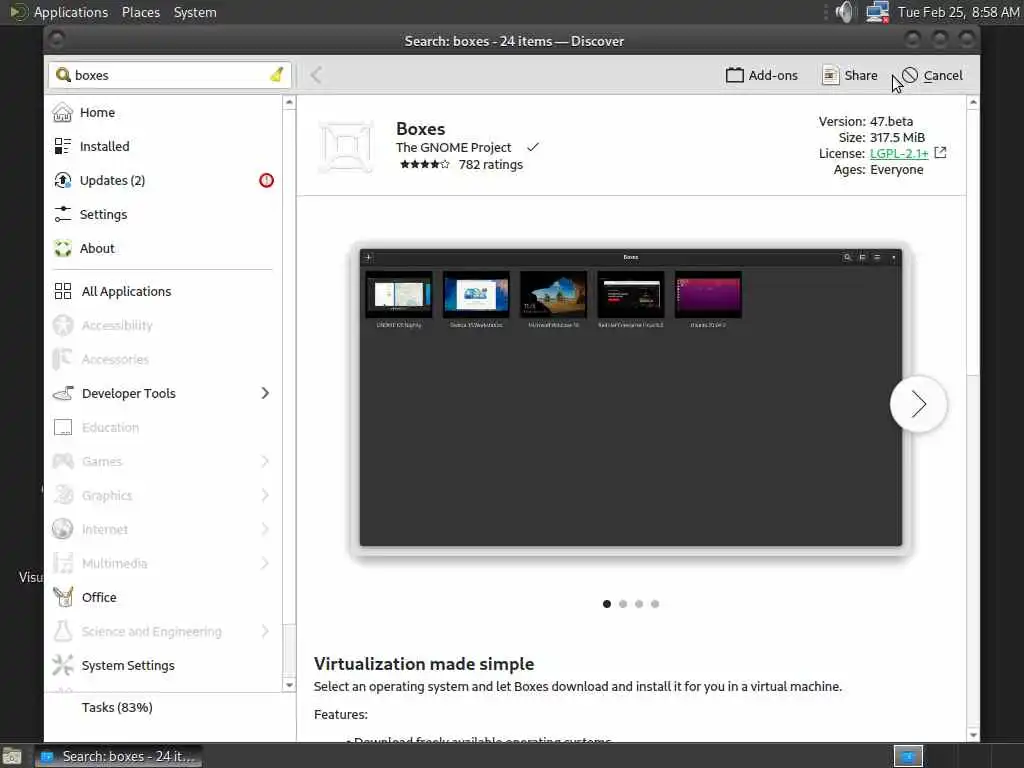Click the Games controller icon
This screenshot has height=768, width=1024.
coord(63,461)
